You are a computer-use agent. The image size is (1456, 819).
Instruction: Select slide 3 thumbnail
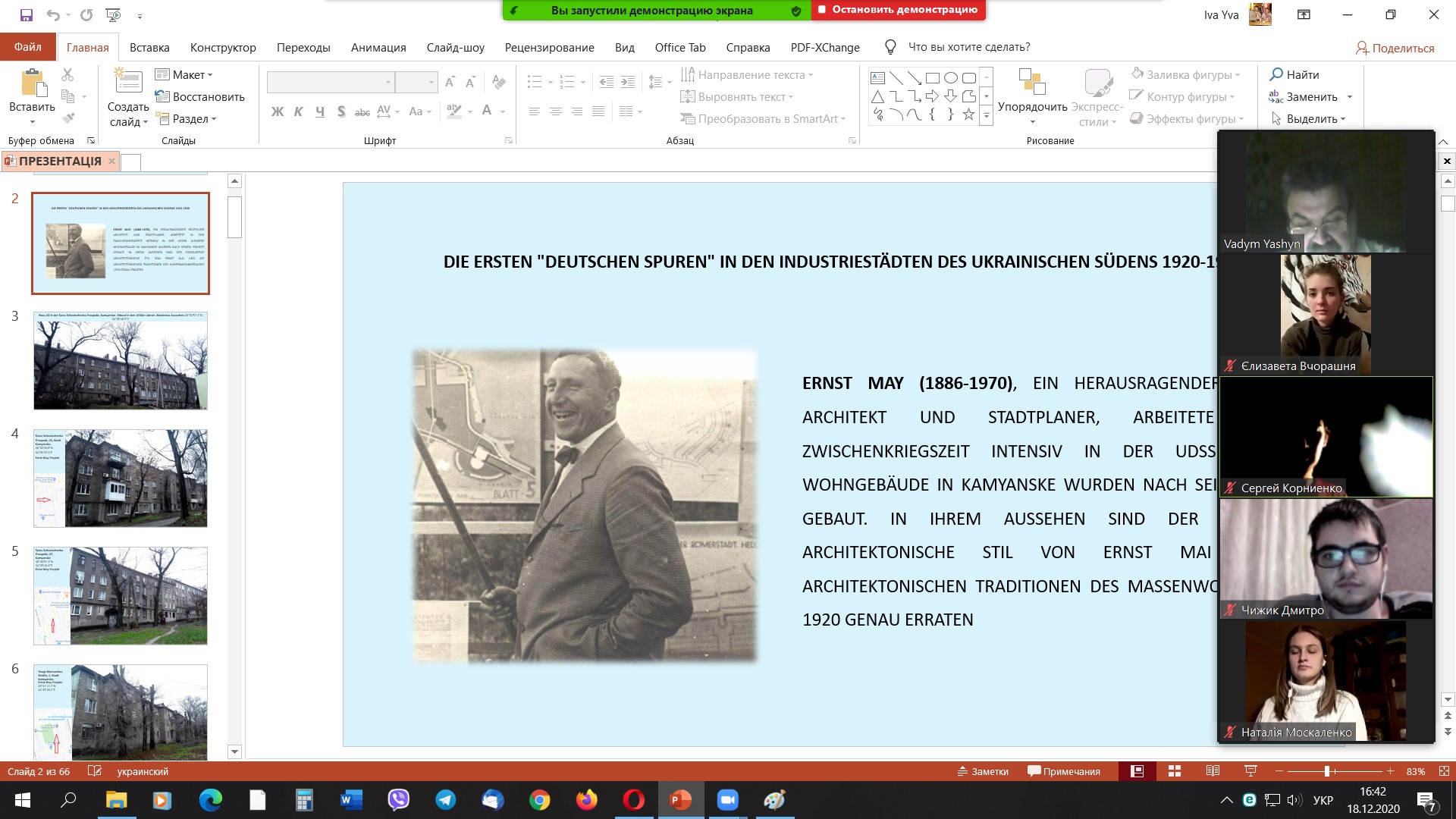coord(121,361)
